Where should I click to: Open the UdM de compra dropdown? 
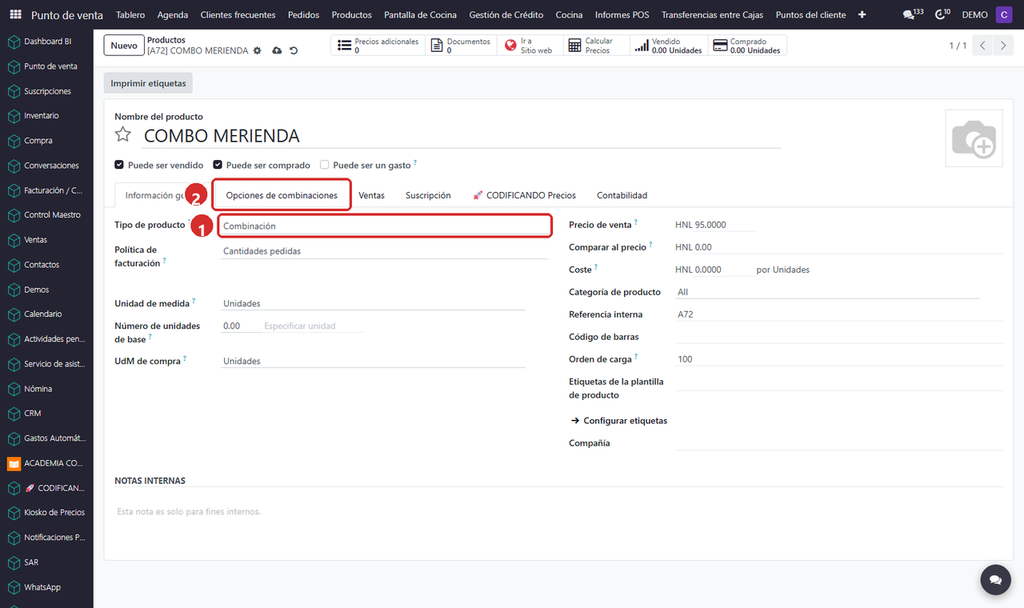coord(373,361)
